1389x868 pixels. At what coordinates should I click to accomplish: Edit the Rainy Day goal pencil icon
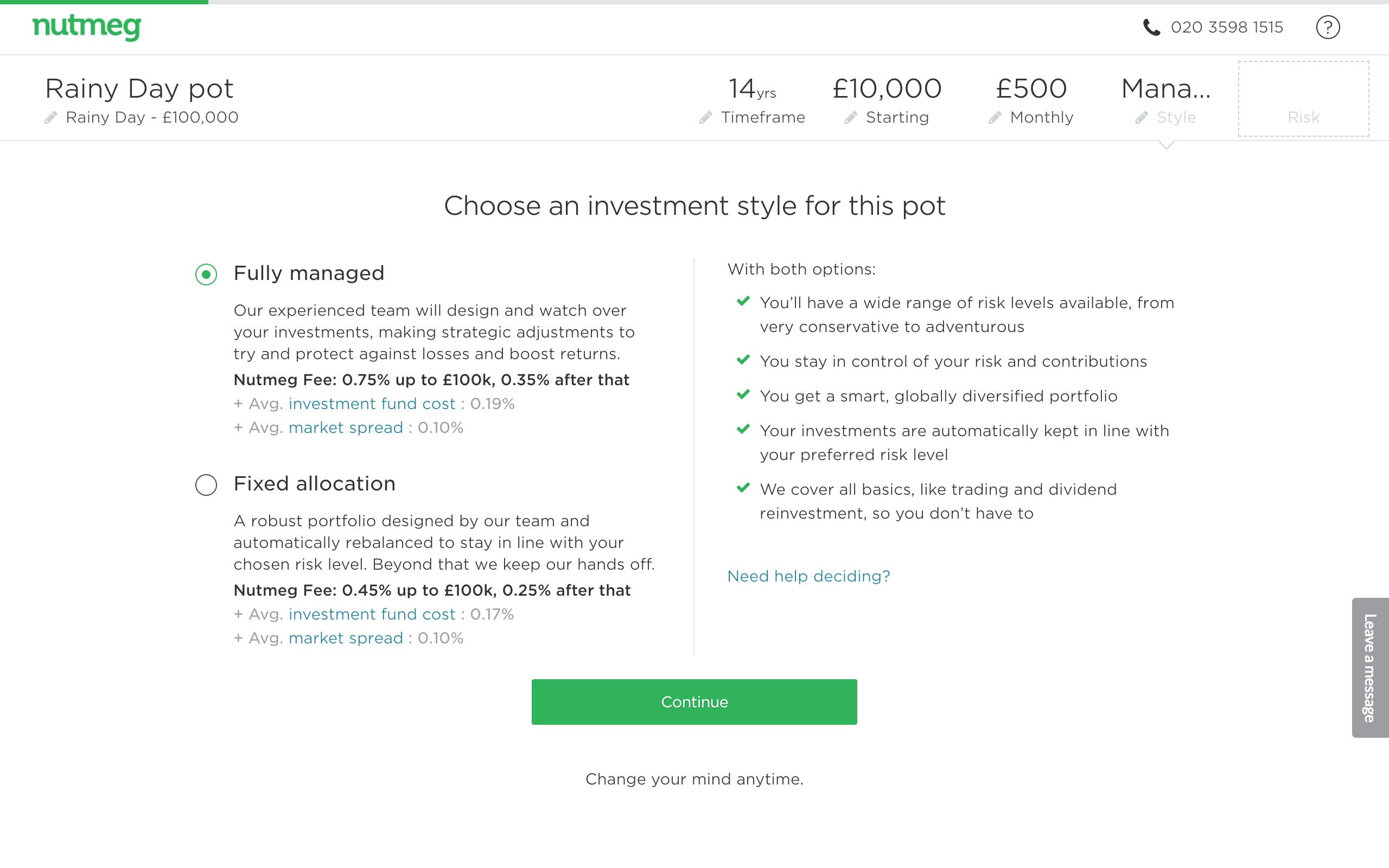click(51, 118)
